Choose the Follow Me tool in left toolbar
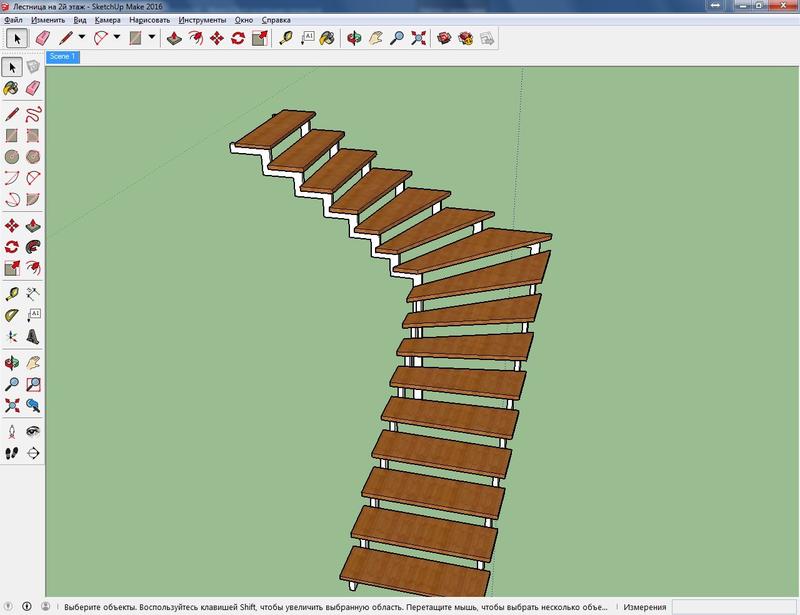Image resolution: width=800 pixels, height=615 pixels. coord(33,246)
